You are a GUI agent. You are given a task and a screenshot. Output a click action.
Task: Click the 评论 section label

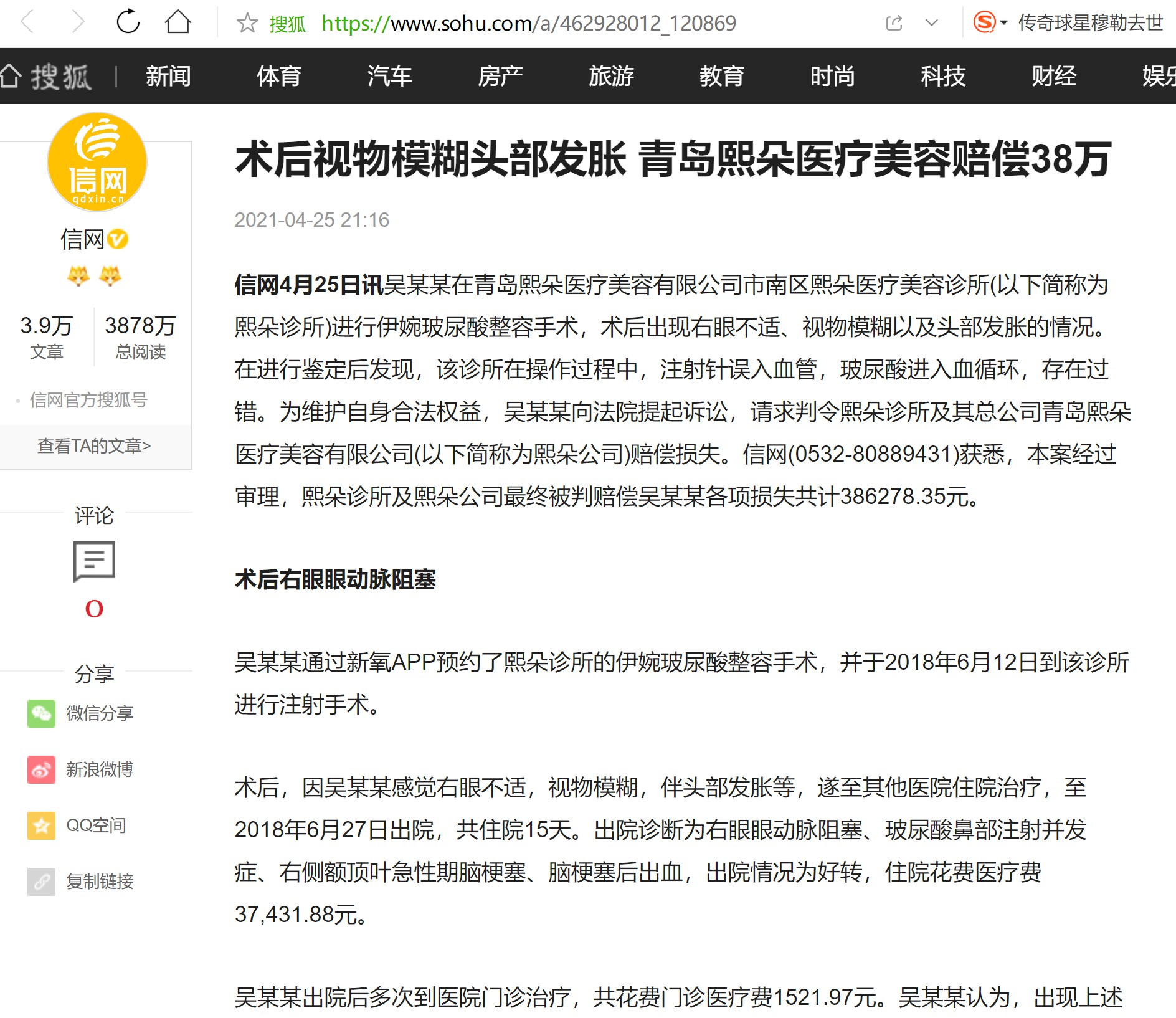click(x=94, y=515)
